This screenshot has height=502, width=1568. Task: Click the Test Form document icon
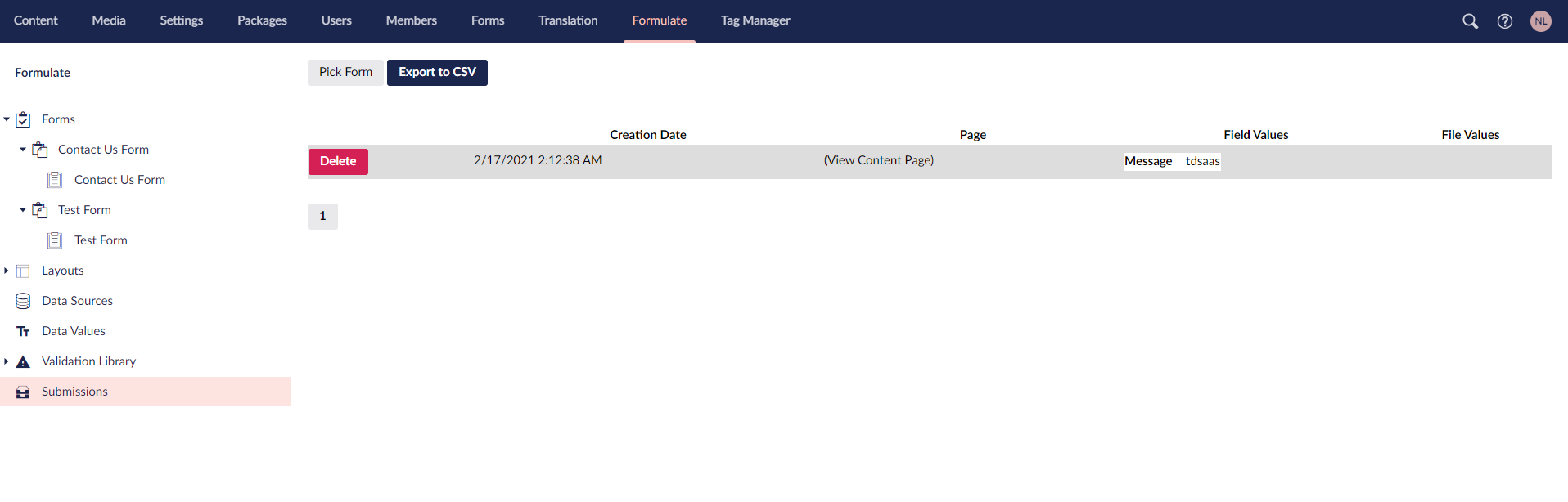point(55,240)
